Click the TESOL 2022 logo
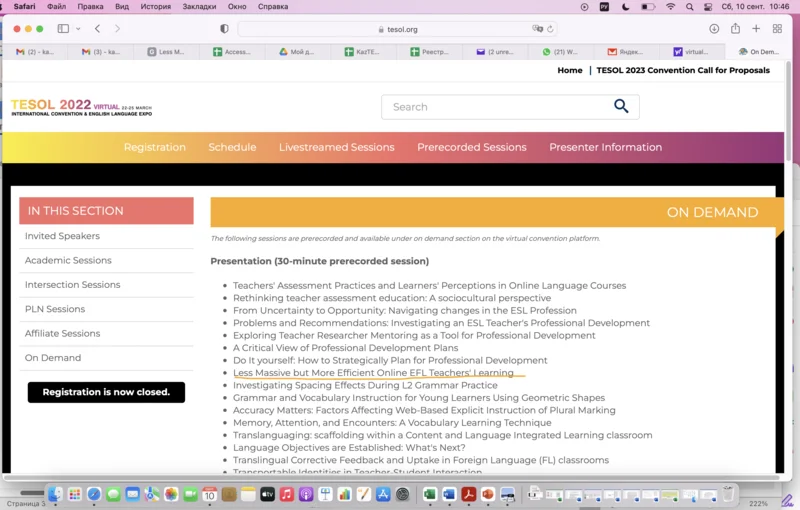Image resolution: width=800 pixels, height=510 pixels. pos(82,107)
